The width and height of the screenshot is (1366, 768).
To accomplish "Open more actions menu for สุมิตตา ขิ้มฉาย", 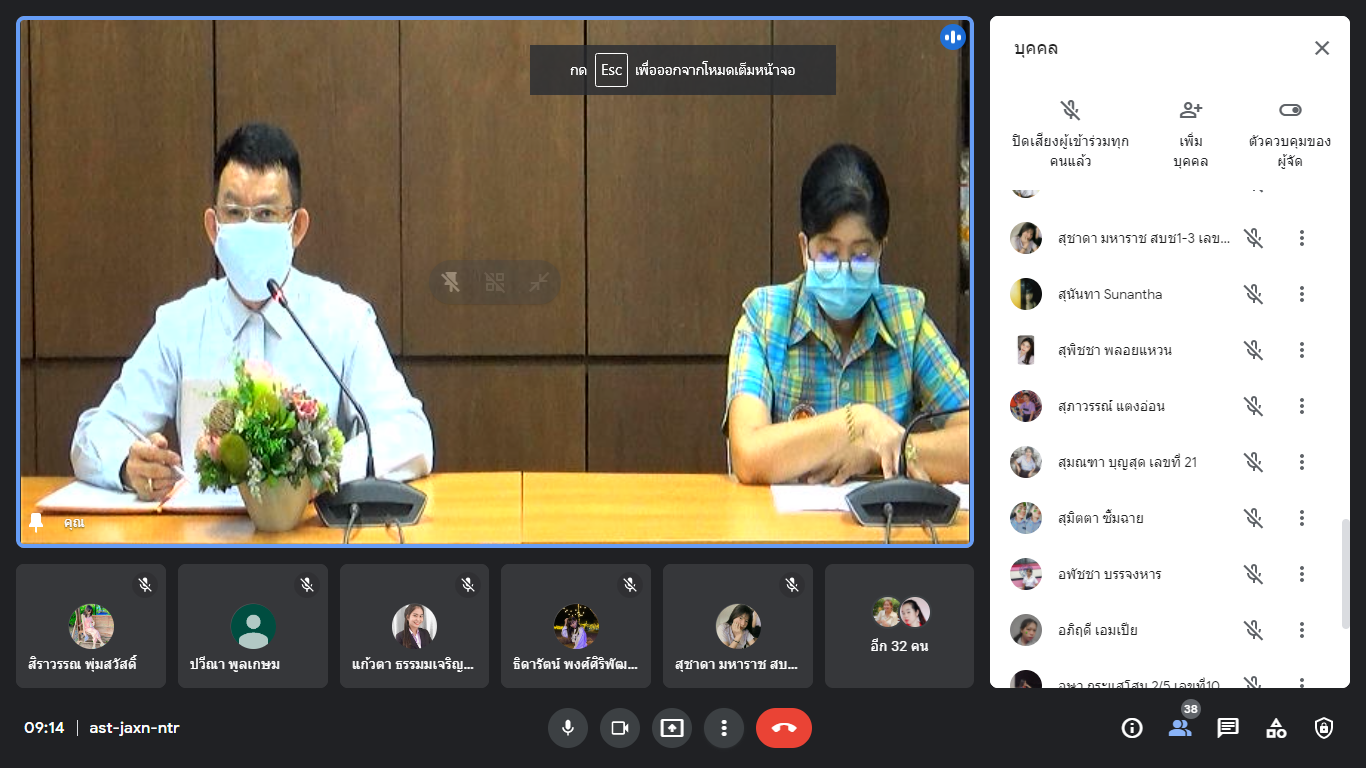I will click(1302, 518).
